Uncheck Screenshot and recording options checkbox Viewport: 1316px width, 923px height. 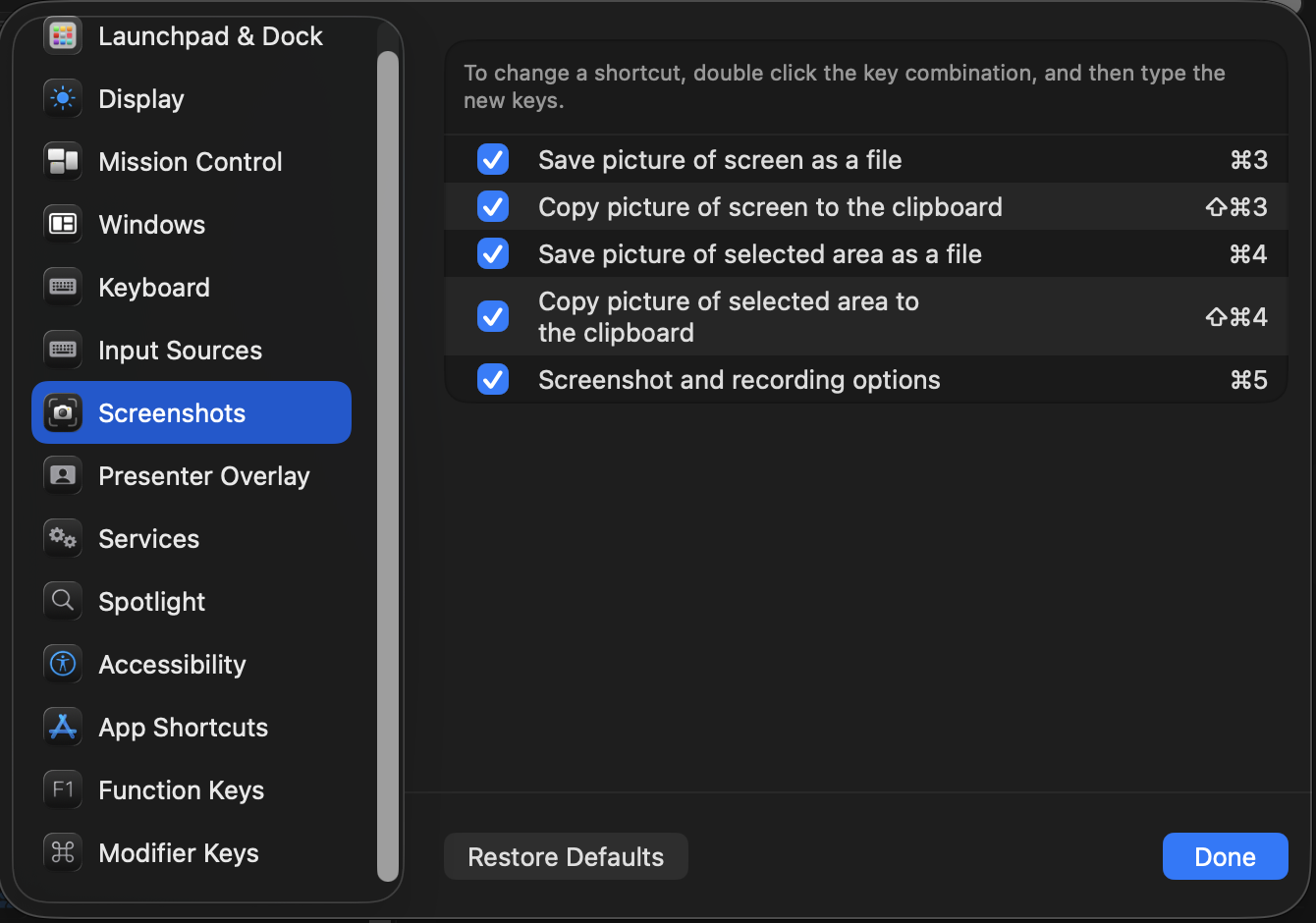pyautogui.click(x=493, y=380)
